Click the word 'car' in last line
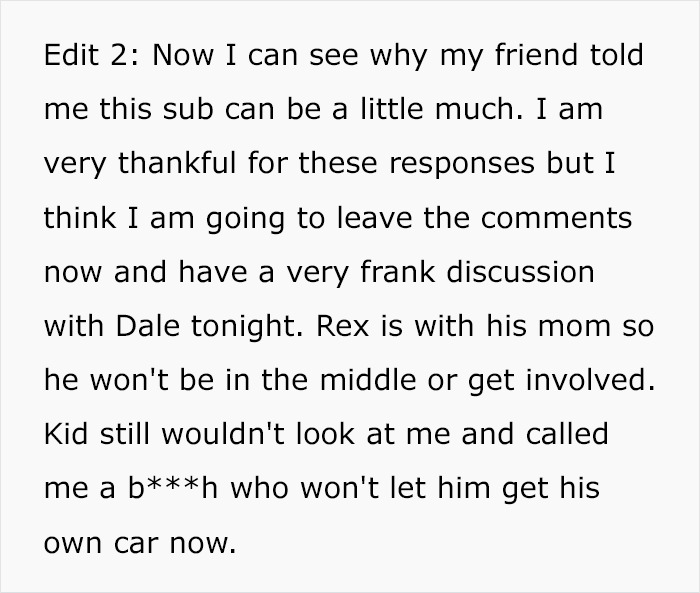Image resolution: width=700 pixels, height=593 pixels. [x=136, y=543]
